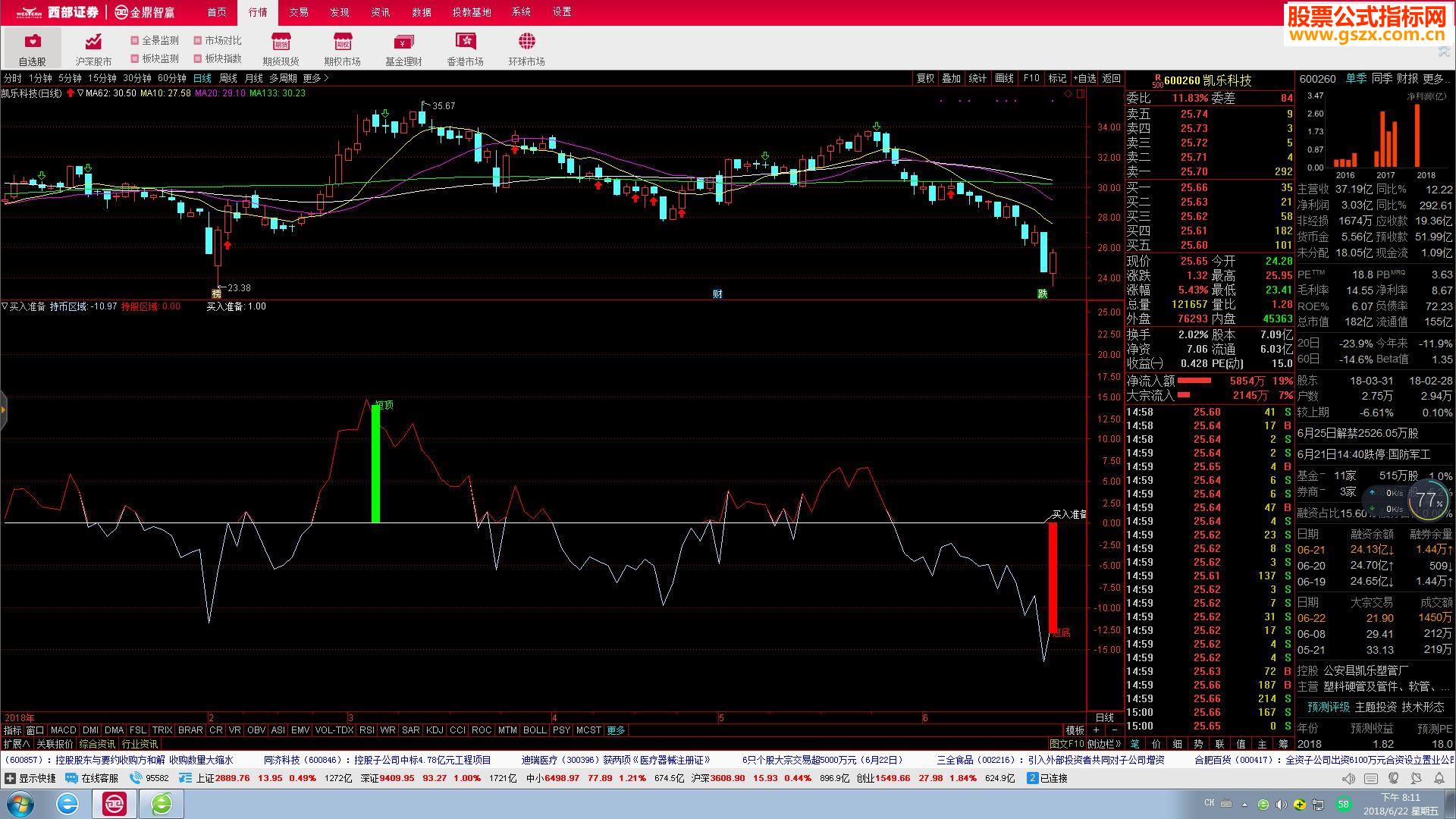This screenshot has height=819, width=1456.
Task: Expand 更多 indicator list at bottom
Action: [617, 730]
